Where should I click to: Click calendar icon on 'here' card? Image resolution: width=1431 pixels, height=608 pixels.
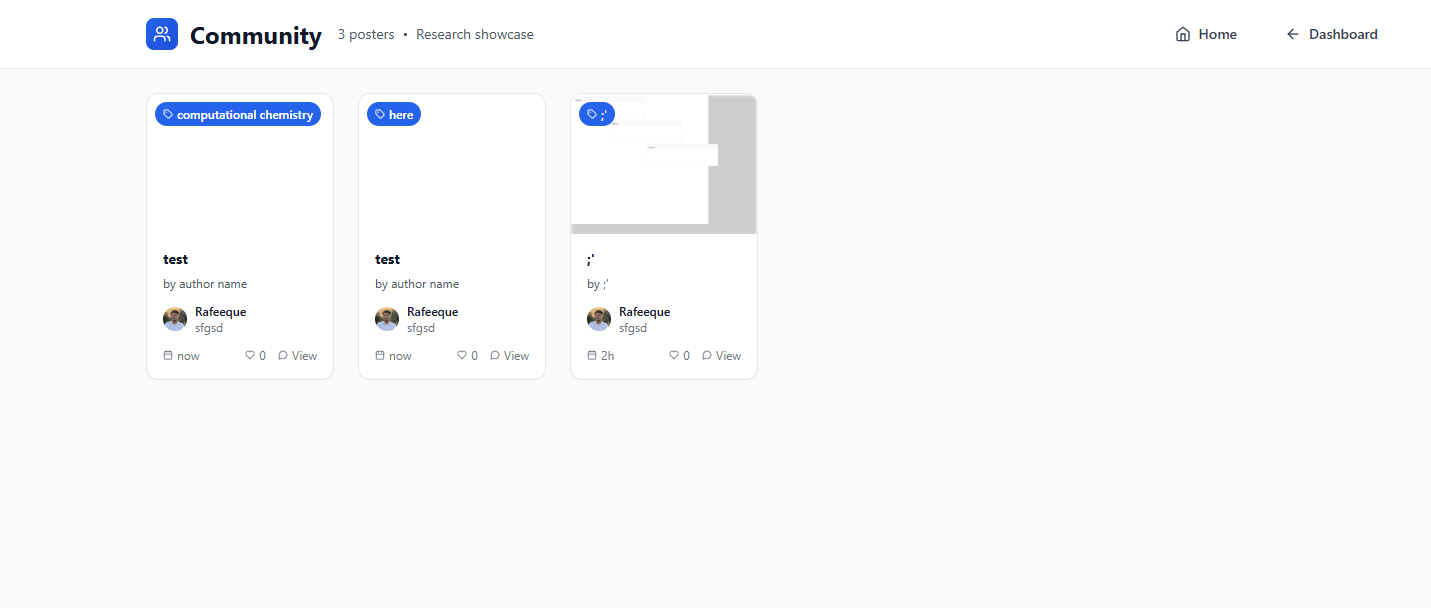click(x=380, y=355)
